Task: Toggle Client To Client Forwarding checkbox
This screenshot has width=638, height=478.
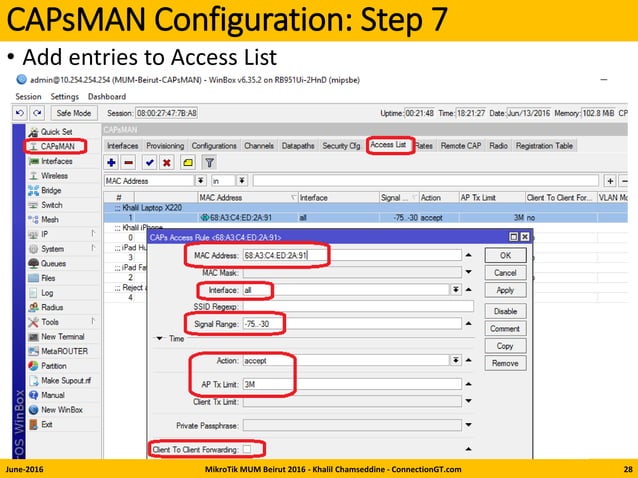Action: (247, 449)
